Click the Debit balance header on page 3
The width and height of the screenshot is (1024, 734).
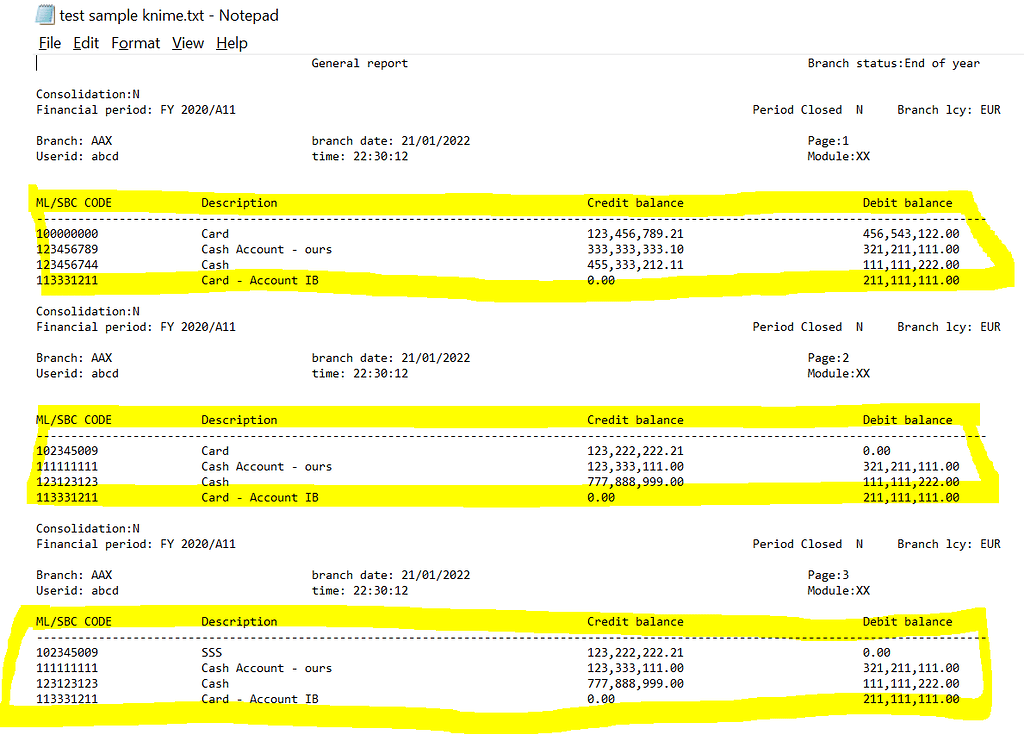point(907,621)
